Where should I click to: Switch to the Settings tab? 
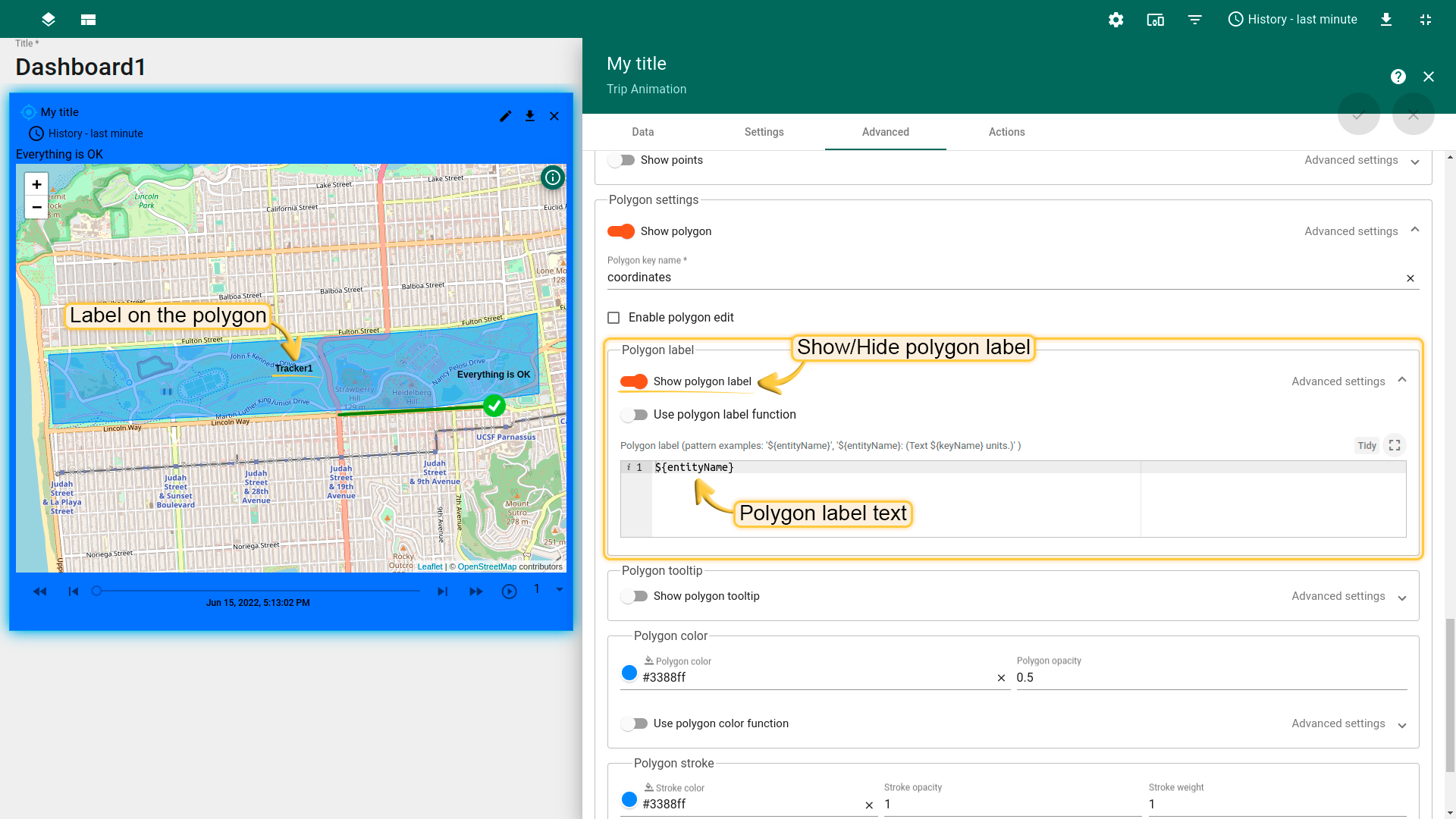(x=764, y=132)
